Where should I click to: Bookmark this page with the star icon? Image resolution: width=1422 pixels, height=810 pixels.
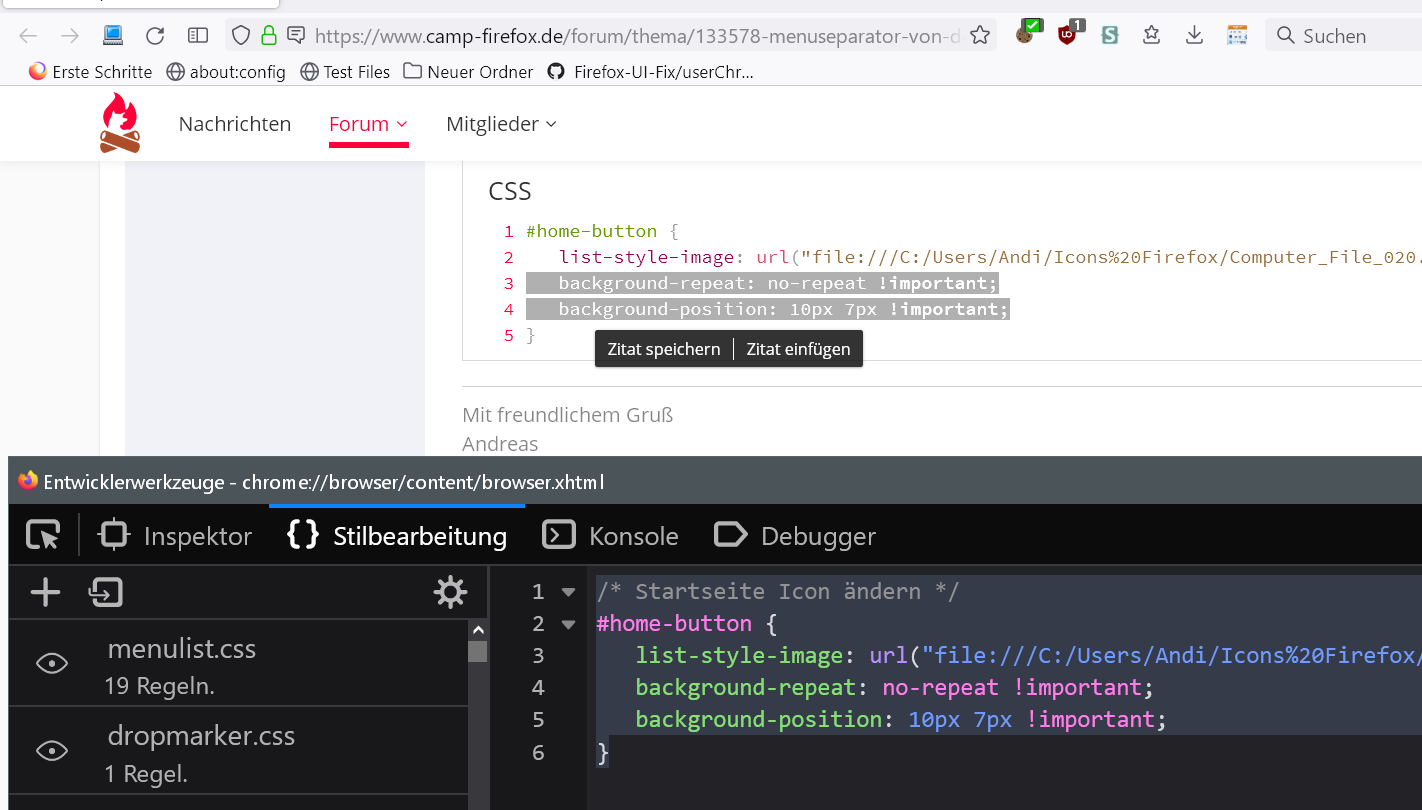coord(980,36)
